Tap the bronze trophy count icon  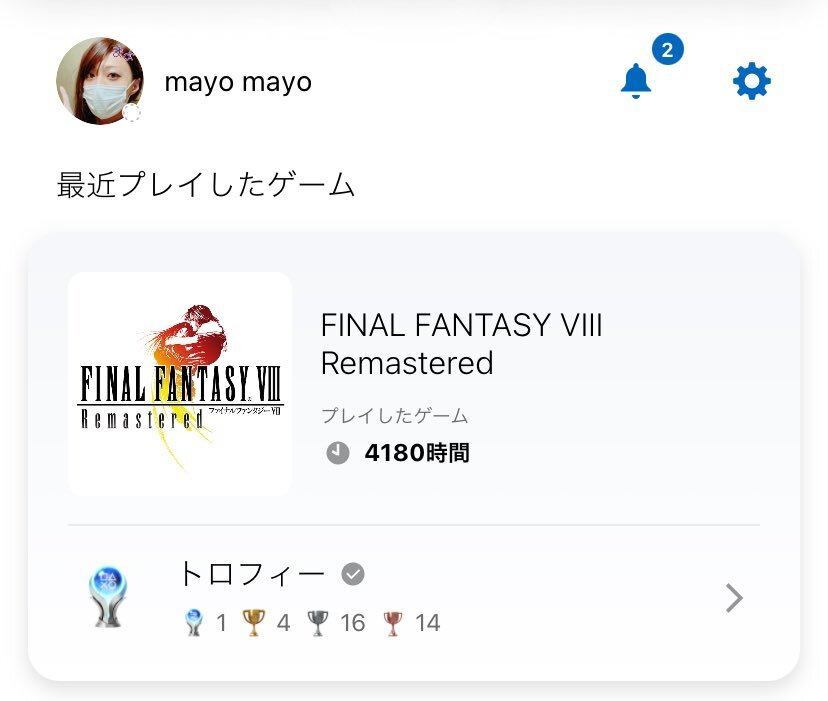(x=392, y=623)
